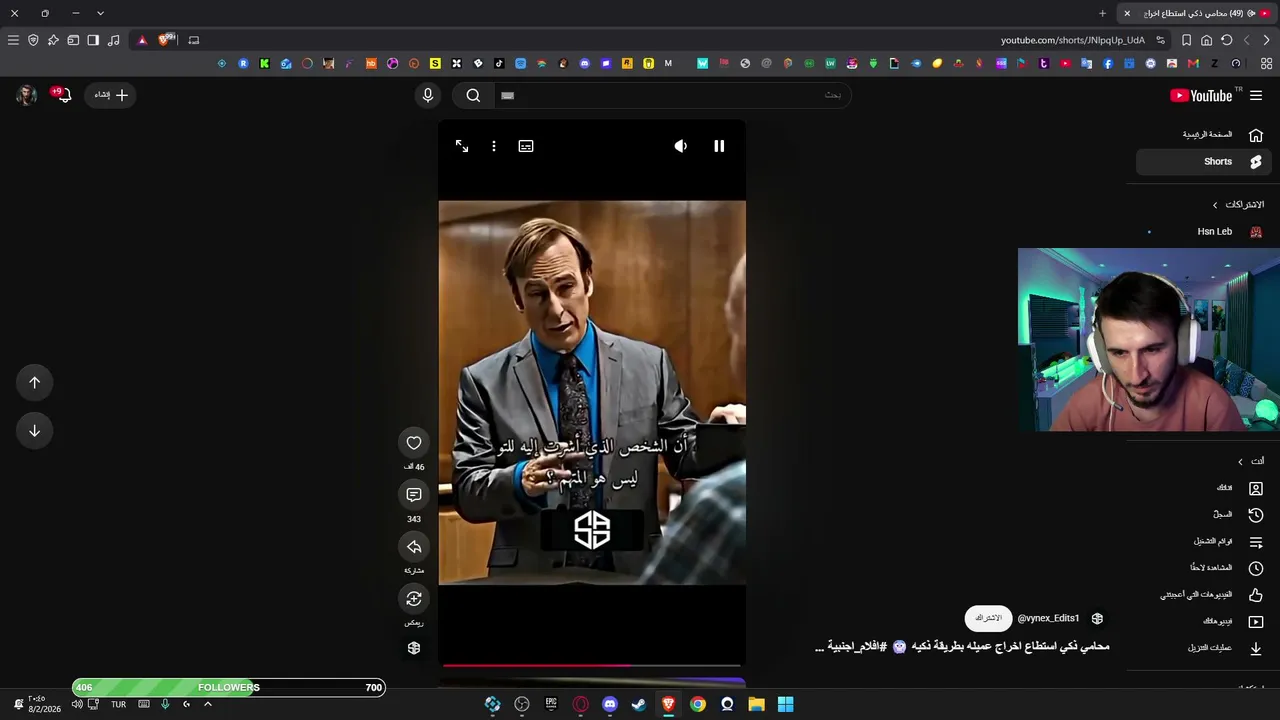
Task: Like the Short with the heart icon
Action: pos(414,443)
